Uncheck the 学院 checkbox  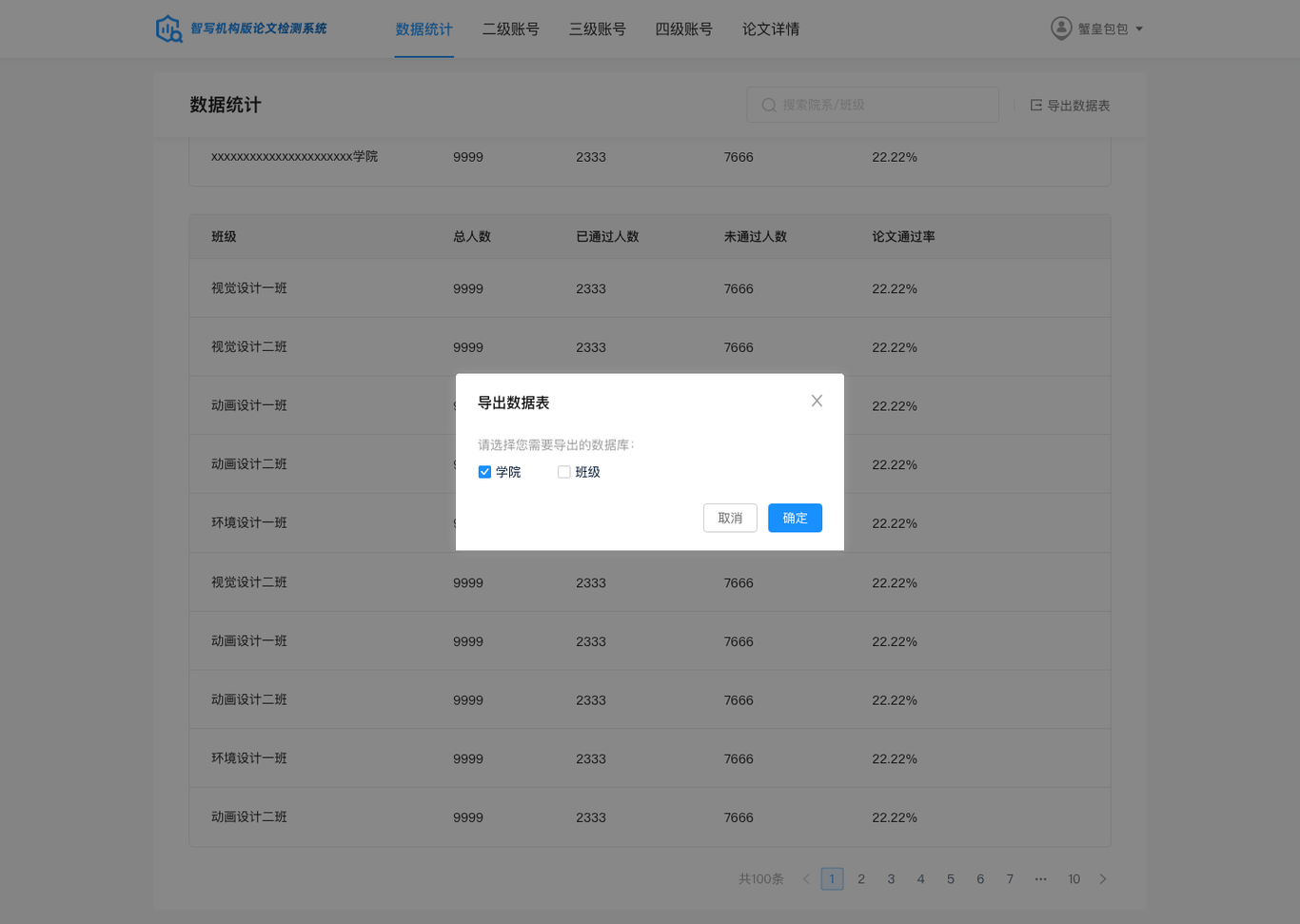pyautogui.click(x=484, y=472)
